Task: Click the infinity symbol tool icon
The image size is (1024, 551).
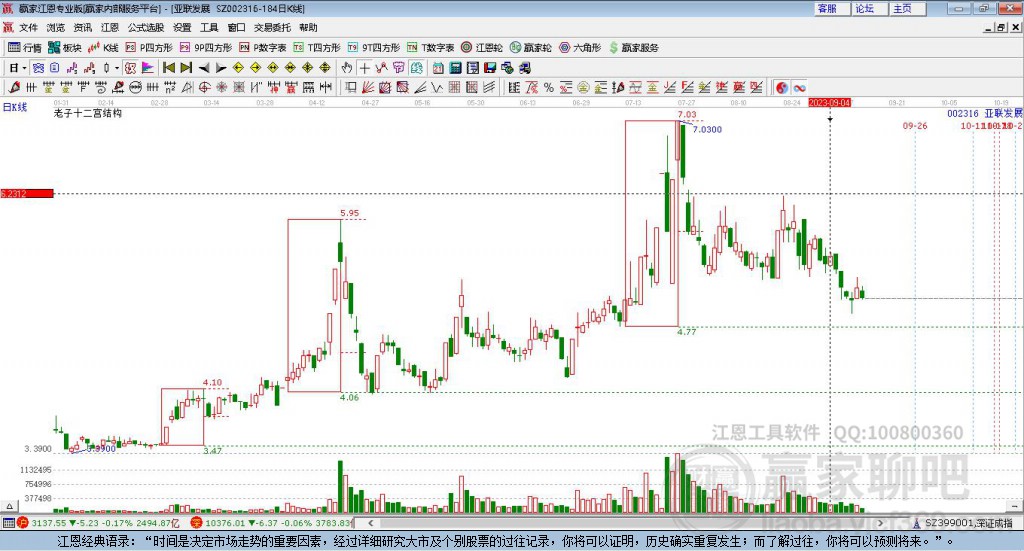Action: (799, 87)
